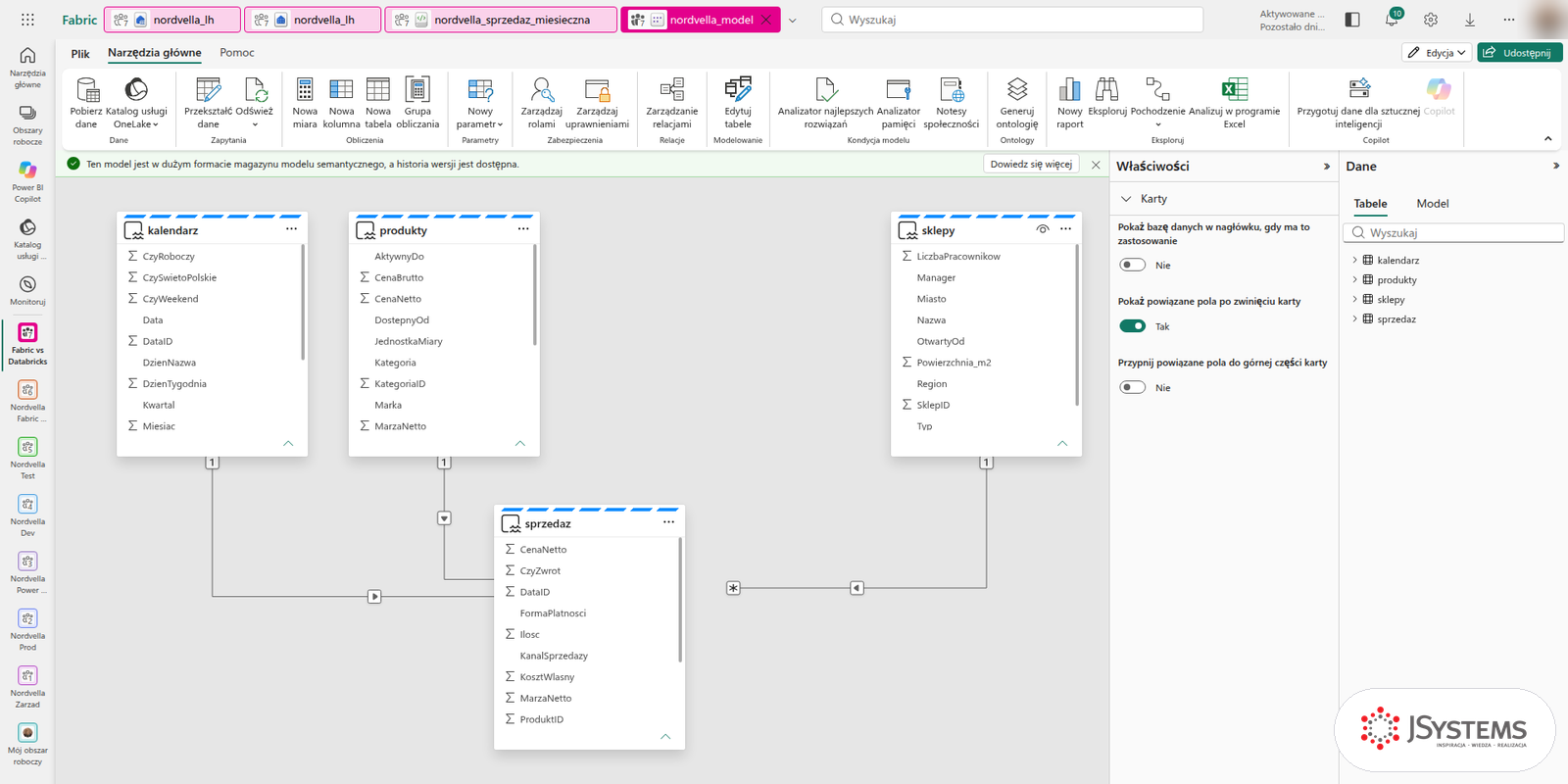Open the Plik menu
This screenshot has width=1568, height=784.
pos(80,54)
